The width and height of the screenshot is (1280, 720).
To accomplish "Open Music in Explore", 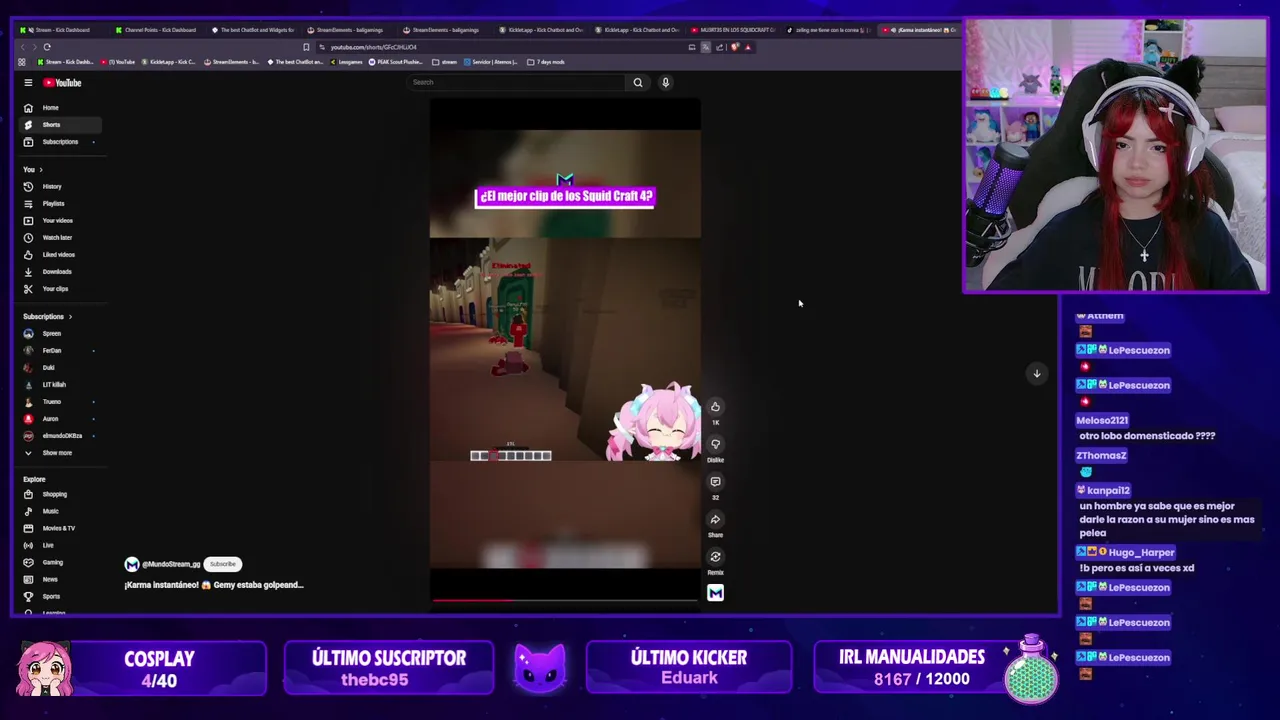I will pos(60,511).
